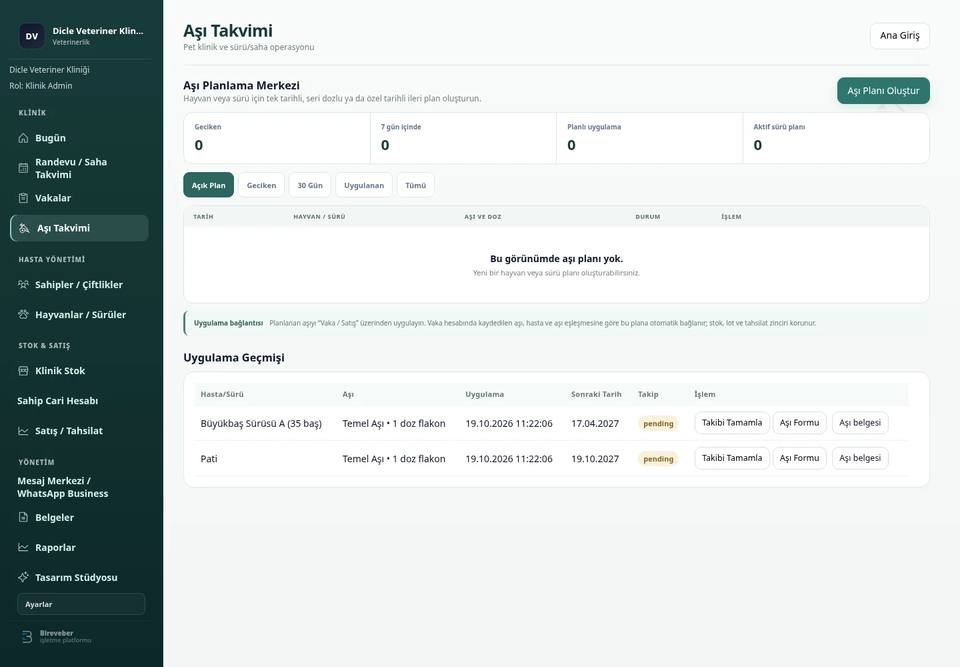Click the Belgeler document icon
This screenshot has height=667, width=960.
pos(23,517)
